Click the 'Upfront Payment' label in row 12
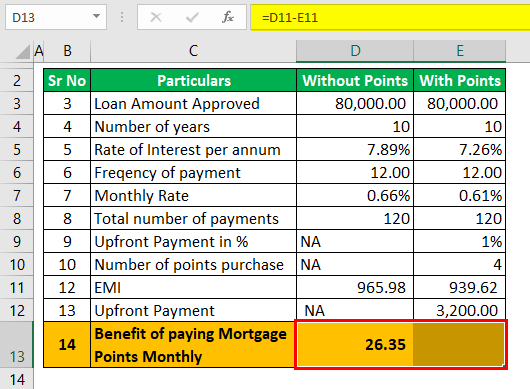Image resolution: width=530 pixels, height=389 pixels. click(x=194, y=310)
